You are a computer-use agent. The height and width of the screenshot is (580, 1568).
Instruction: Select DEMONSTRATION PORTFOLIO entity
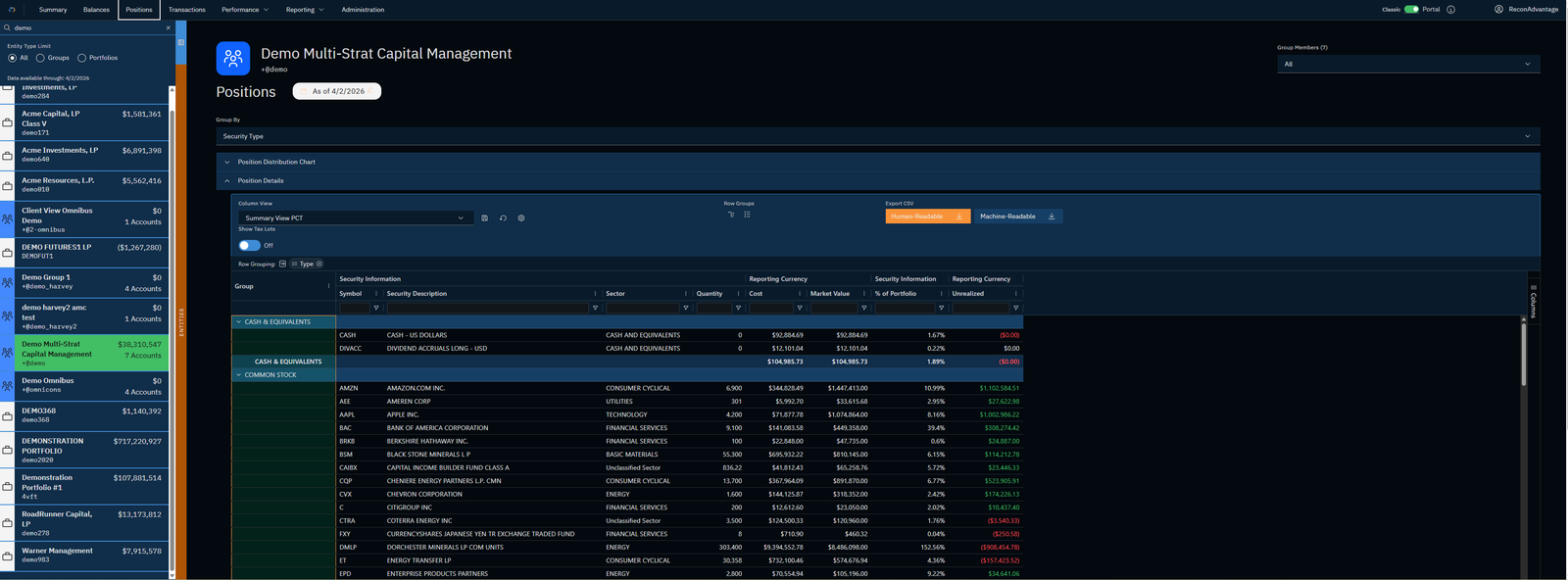tap(85, 450)
